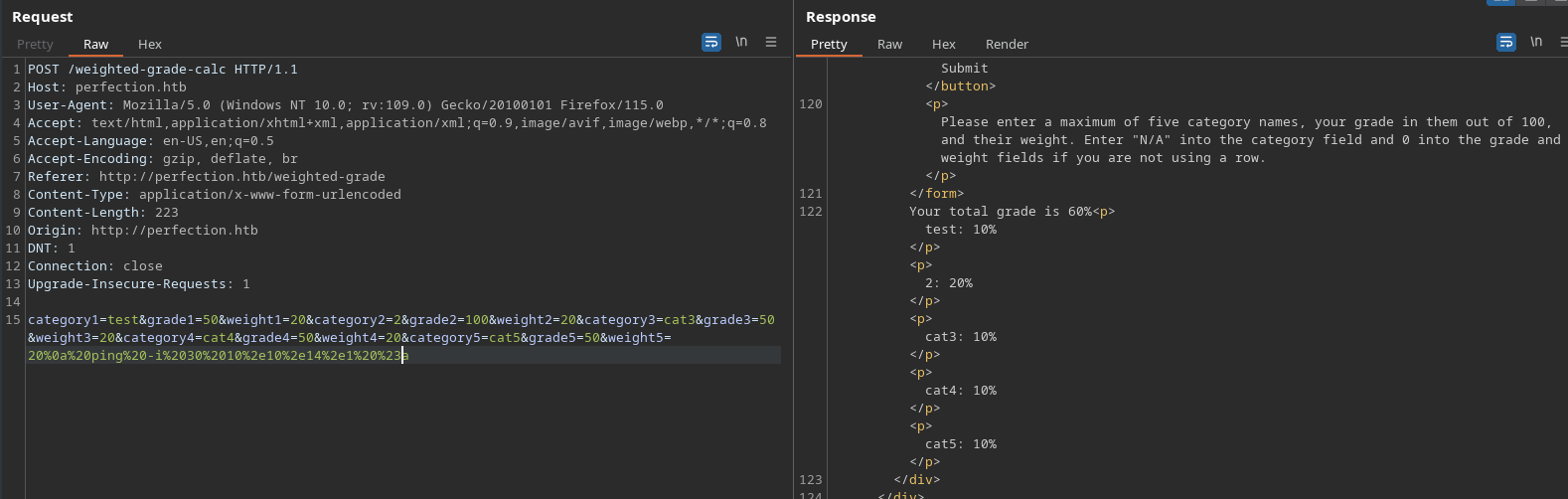Click the Host: perfection.htb header
1568x499 pixels.
pyautogui.click(x=107, y=86)
